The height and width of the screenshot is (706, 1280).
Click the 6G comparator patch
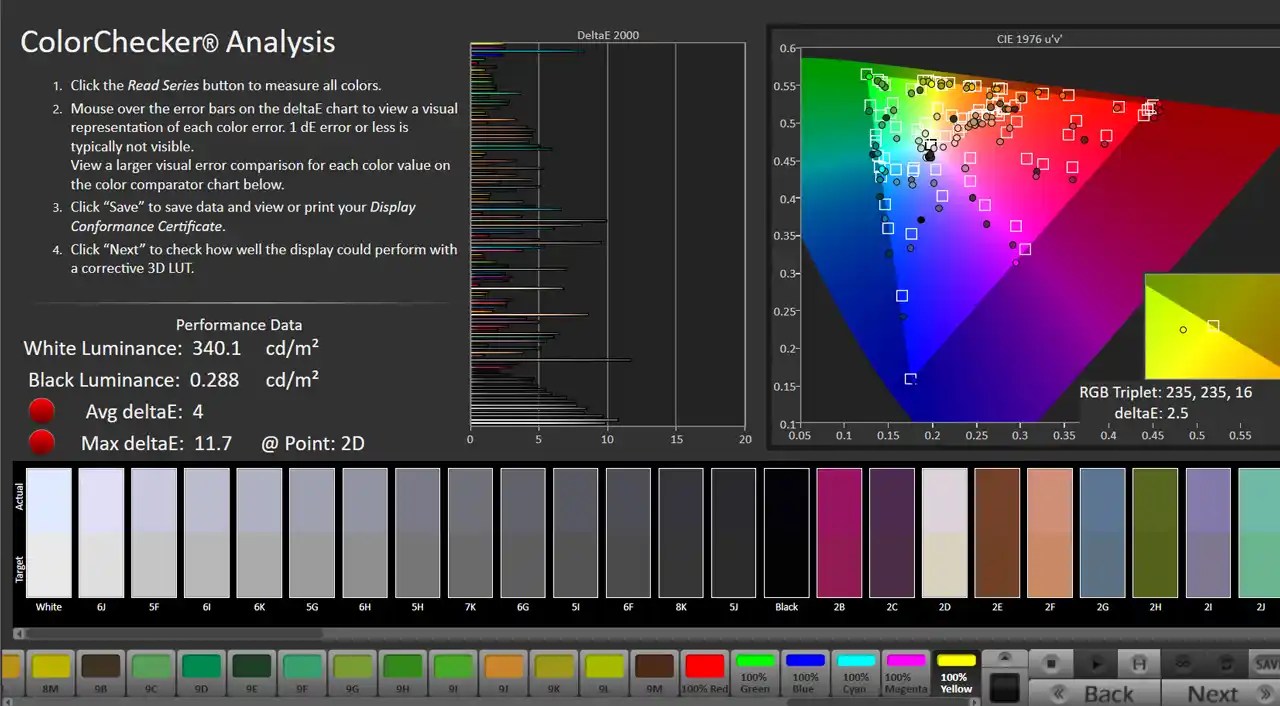(x=523, y=533)
